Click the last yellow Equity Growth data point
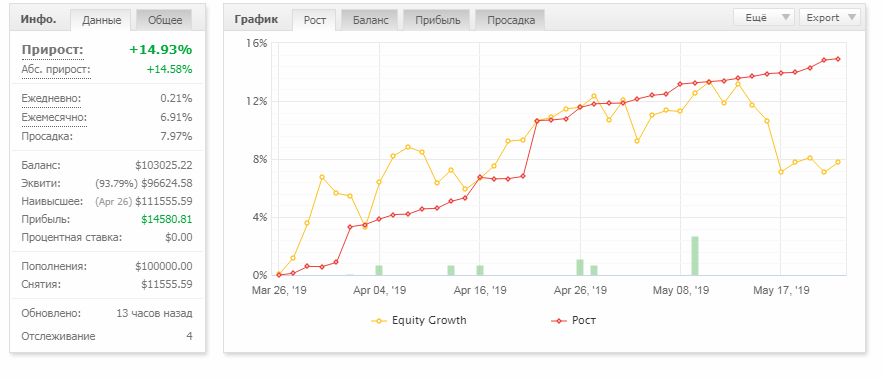Image resolution: width=883 pixels, height=379 pixels. [838, 162]
